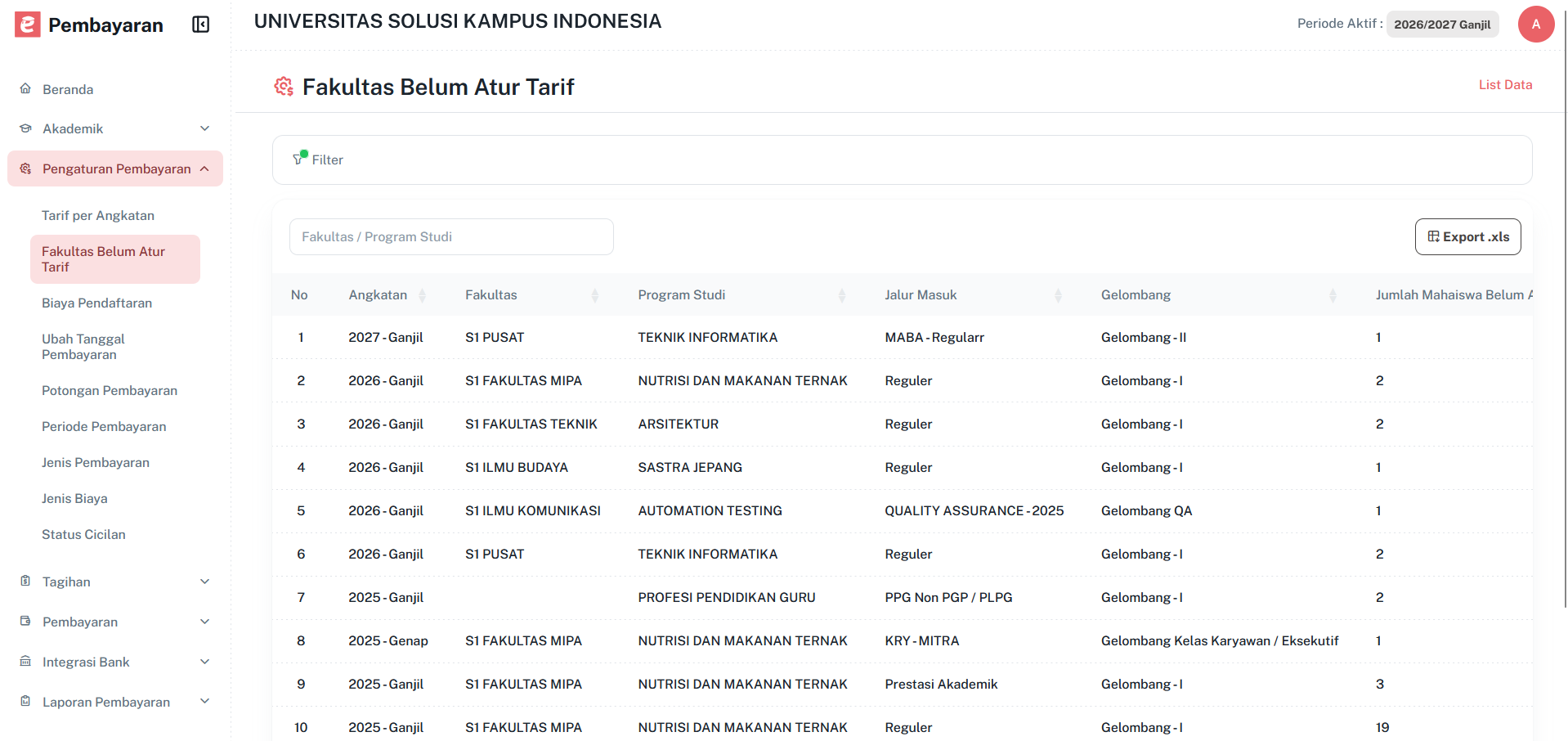
Task: Click the Laporan Pembayaran report icon
Action: click(25, 702)
